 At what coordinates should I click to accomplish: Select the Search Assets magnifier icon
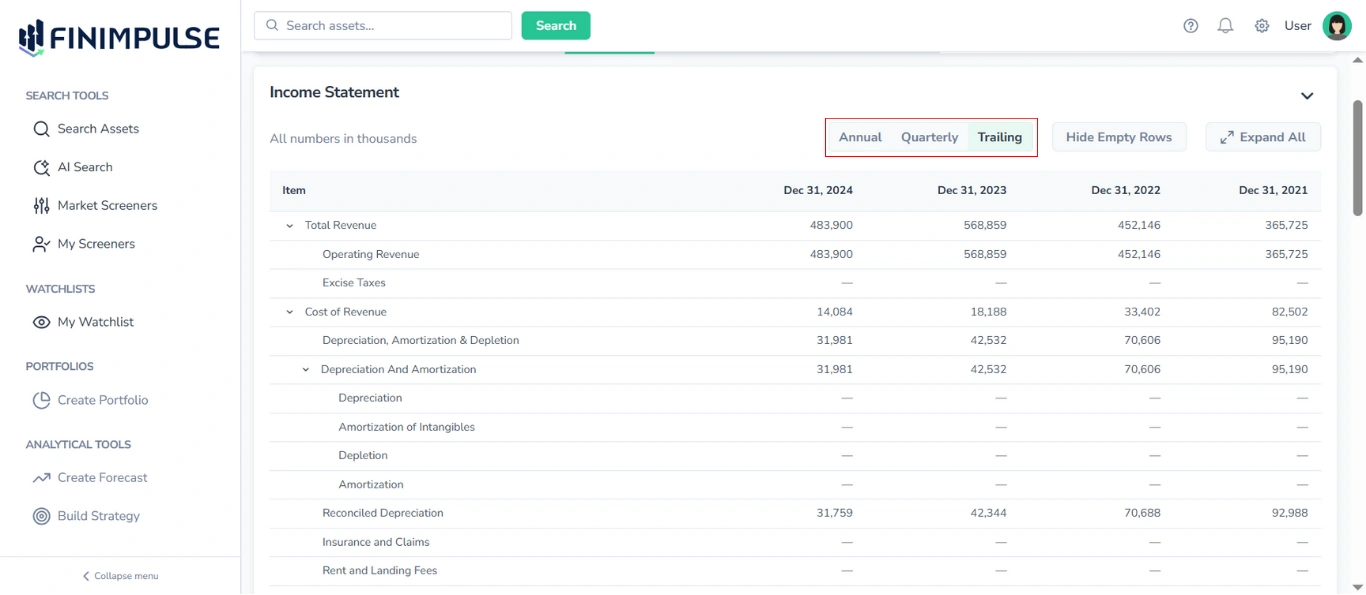coord(40,128)
